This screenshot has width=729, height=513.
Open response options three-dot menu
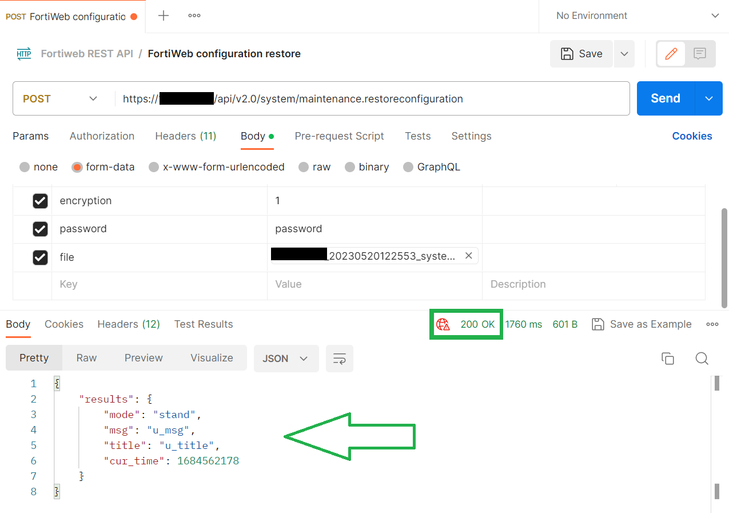click(712, 324)
